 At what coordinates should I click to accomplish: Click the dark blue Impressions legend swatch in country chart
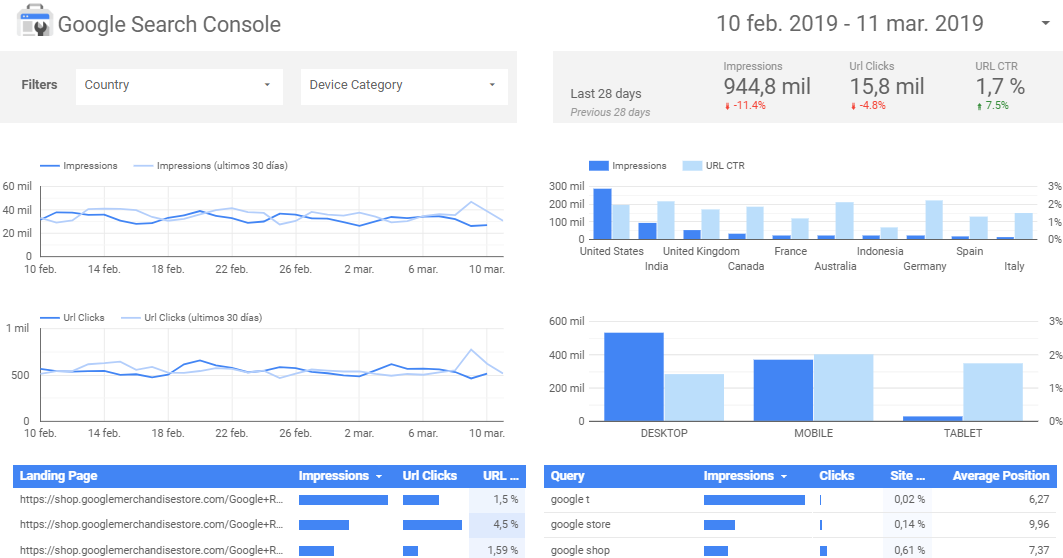pyautogui.click(x=599, y=165)
